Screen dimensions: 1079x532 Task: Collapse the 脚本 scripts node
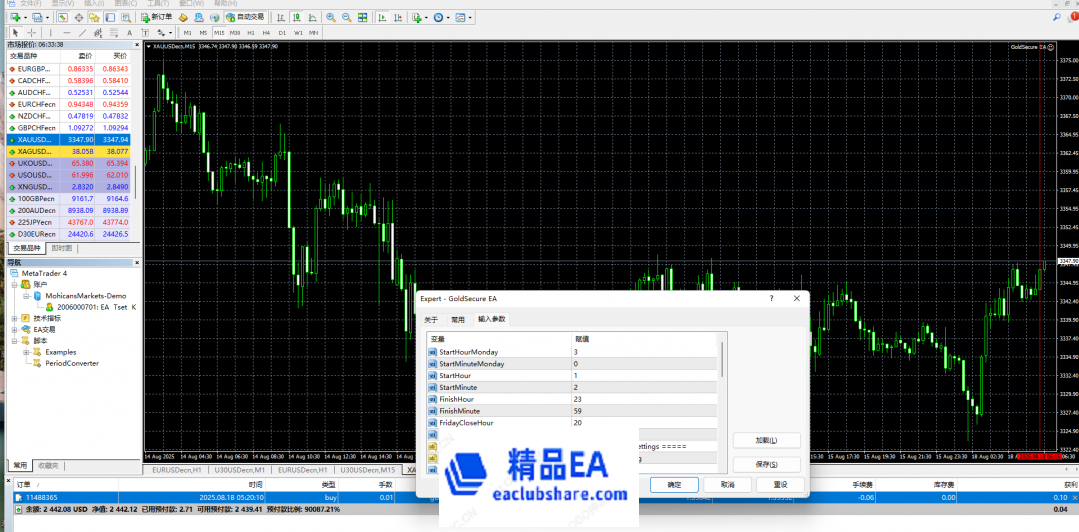[x=15, y=341]
